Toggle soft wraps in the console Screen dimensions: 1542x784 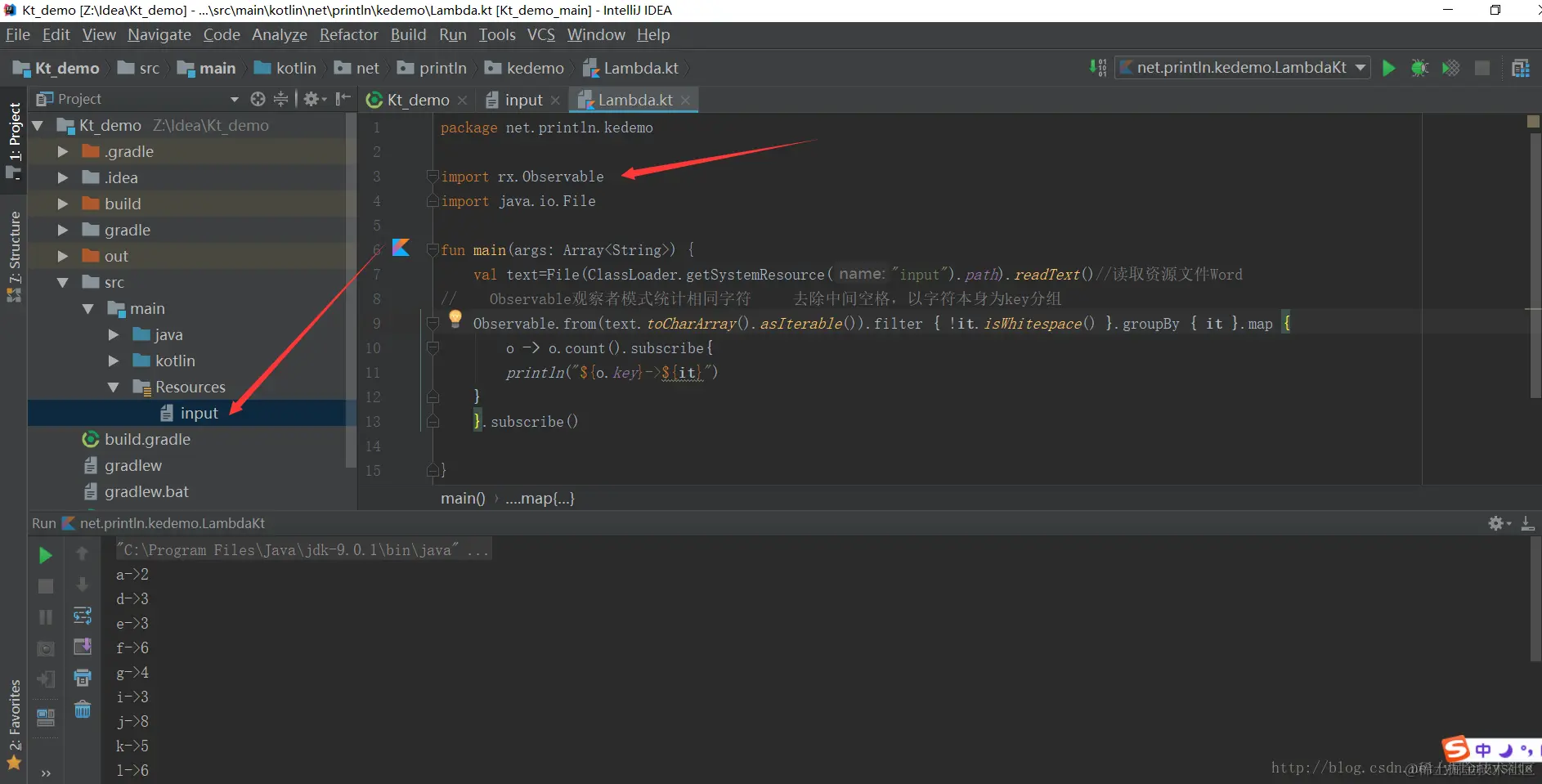click(x=83, y=615)
